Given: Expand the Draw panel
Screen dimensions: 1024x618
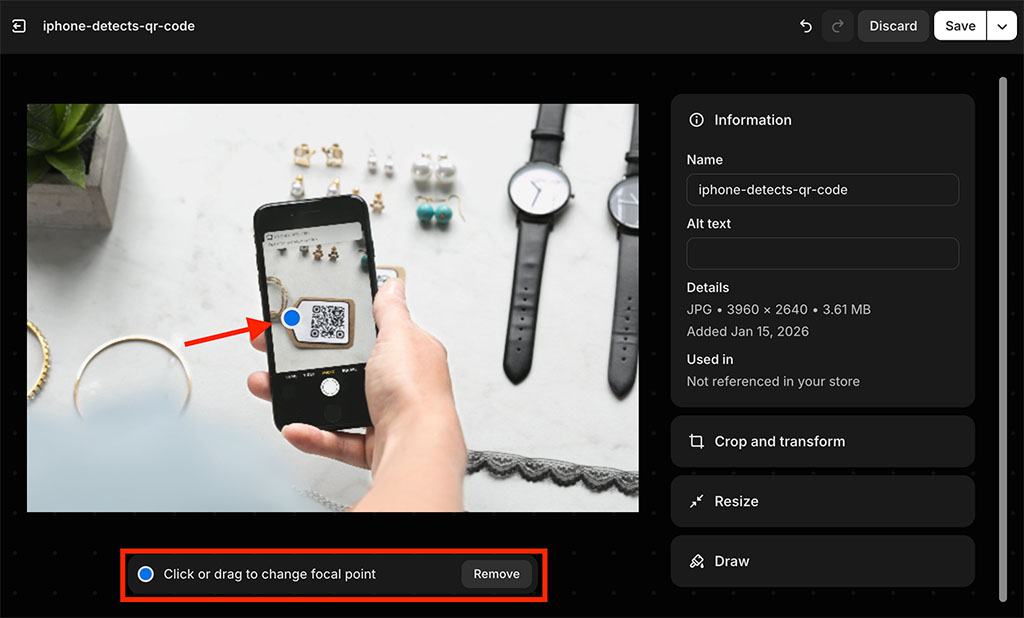Looking at the screenshot, I should click(822, 561).
